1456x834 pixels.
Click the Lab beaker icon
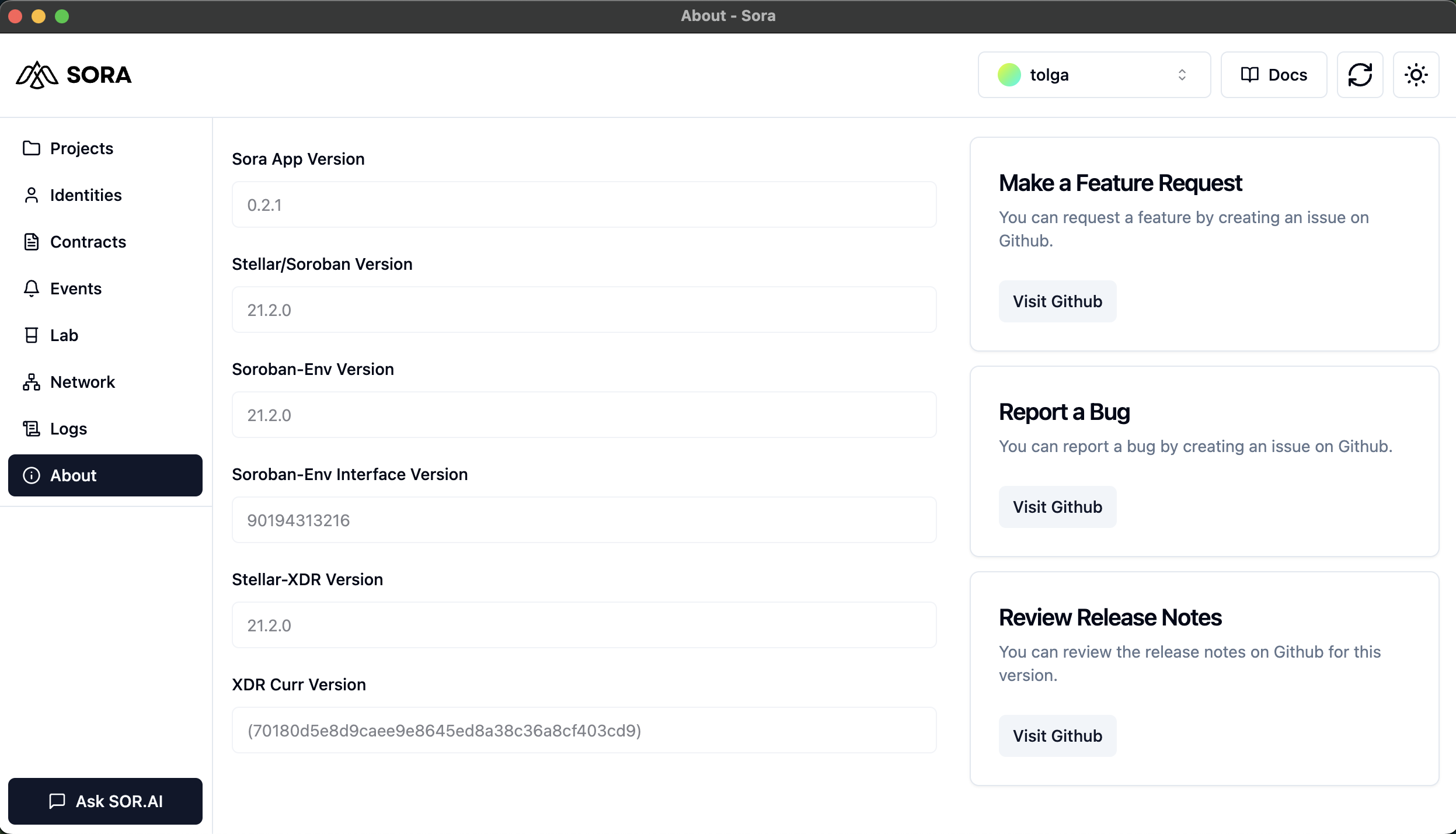pyautogui.click(x=32, y=335)
